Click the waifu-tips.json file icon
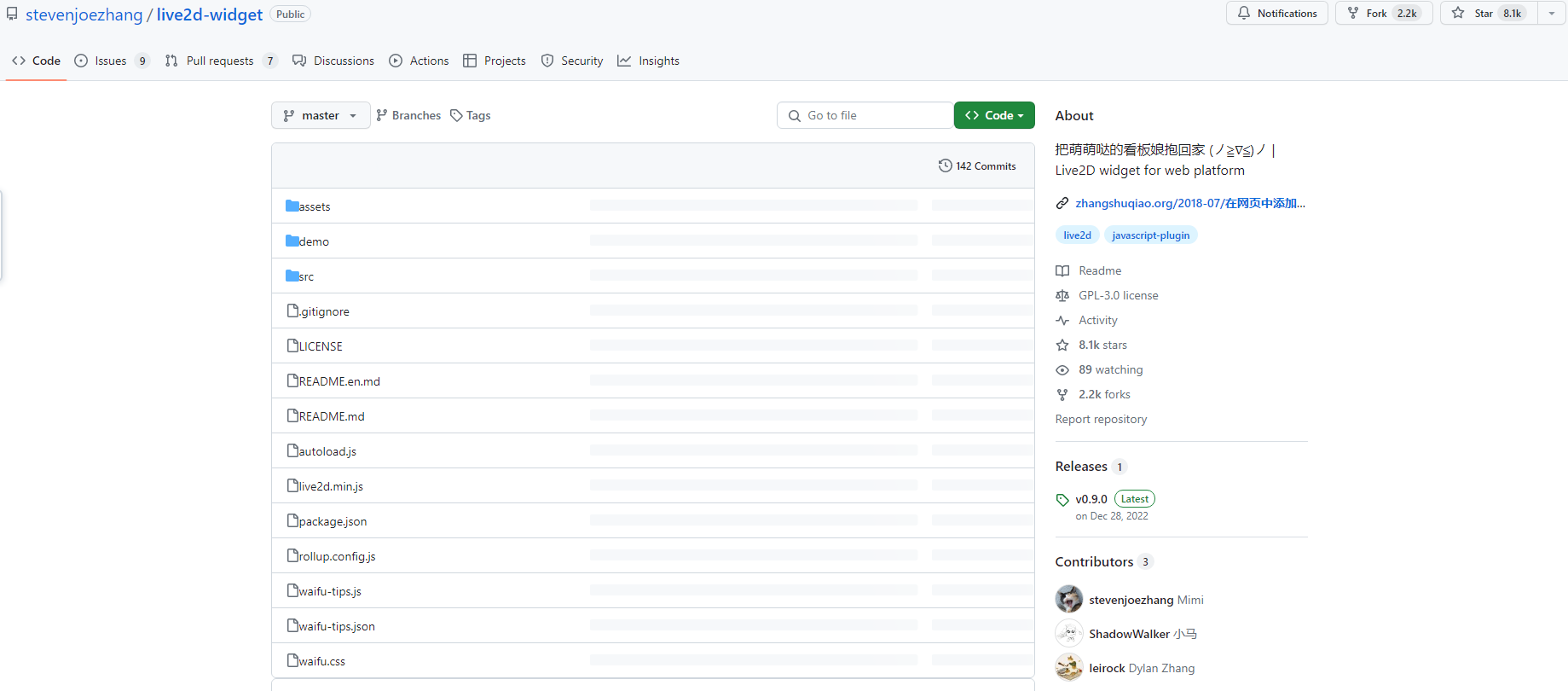 pyautogui.click(x=292, y=625)
